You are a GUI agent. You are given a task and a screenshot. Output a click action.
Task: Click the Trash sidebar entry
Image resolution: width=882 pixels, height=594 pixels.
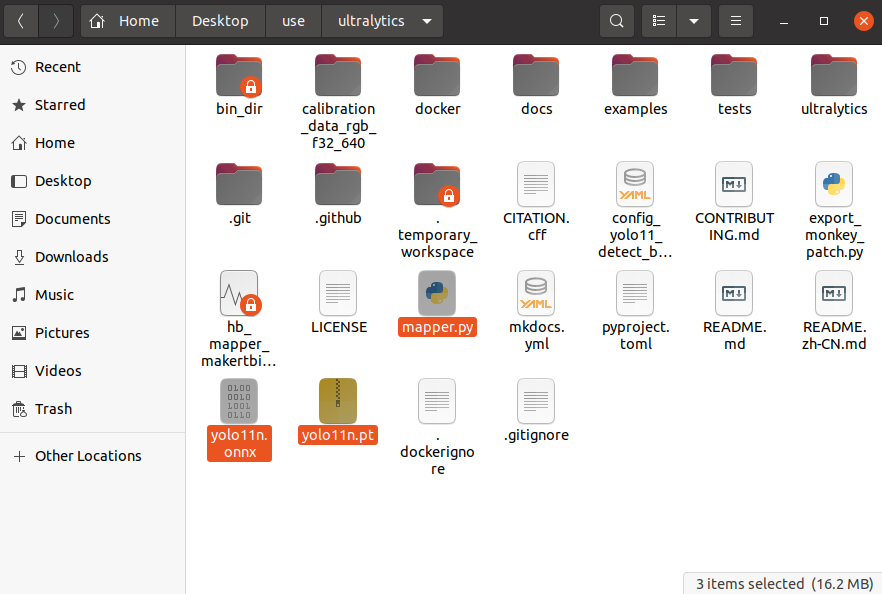point(53,409)
